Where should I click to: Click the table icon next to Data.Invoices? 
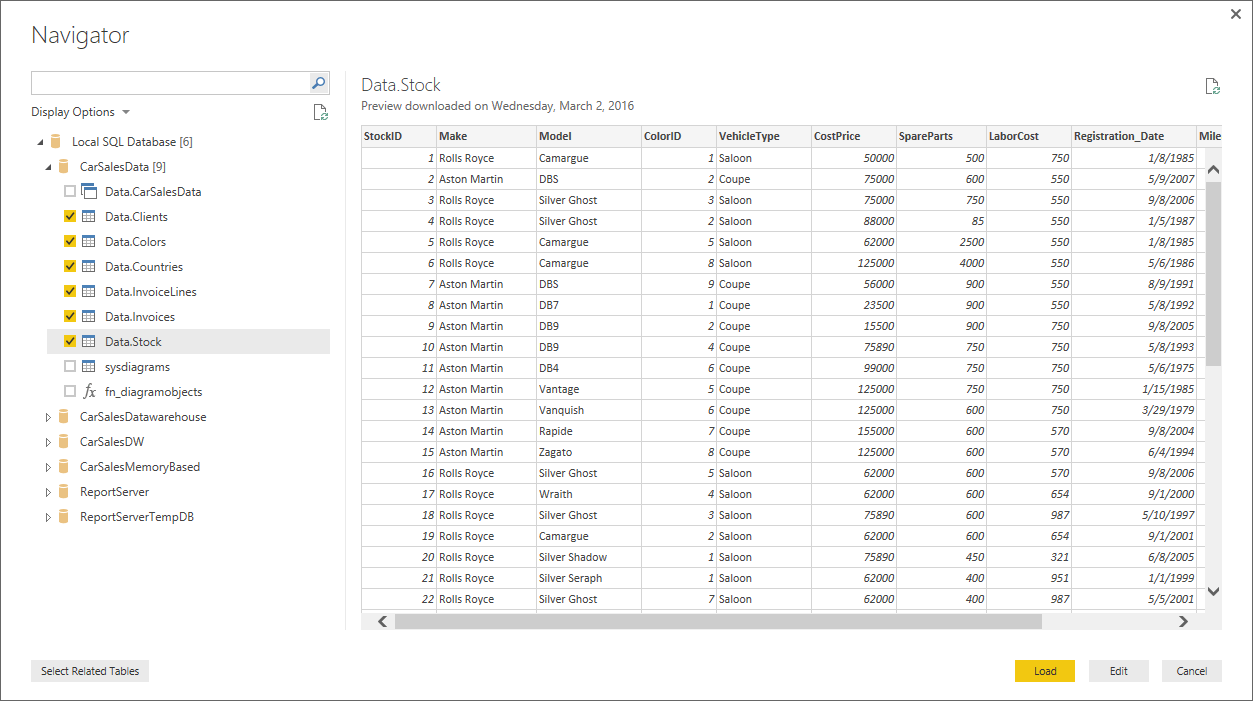(x=89, y=317)
